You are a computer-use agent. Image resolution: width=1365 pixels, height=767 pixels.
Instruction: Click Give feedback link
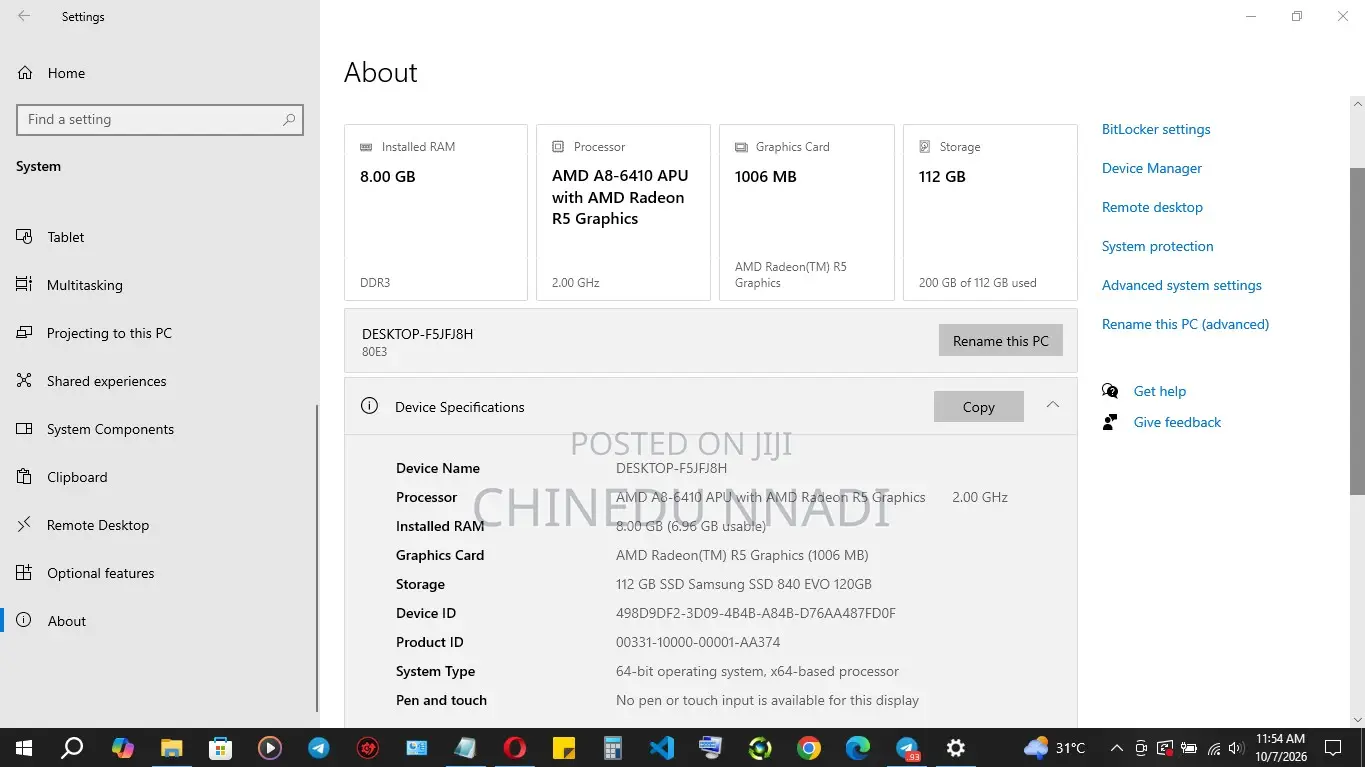(x=1177, y=422)
